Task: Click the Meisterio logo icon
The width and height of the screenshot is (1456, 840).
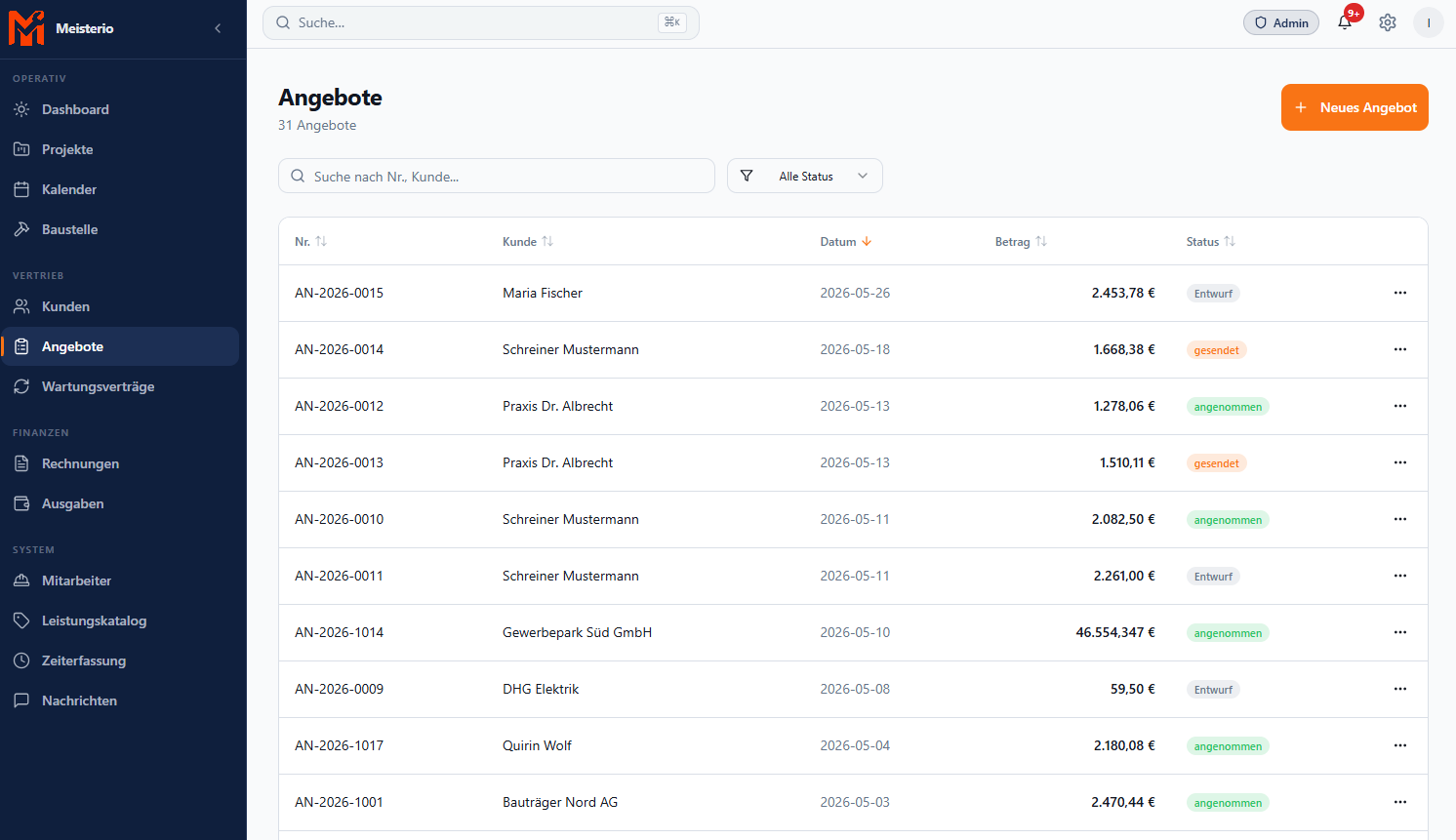Action: click(x=26, y=28)
